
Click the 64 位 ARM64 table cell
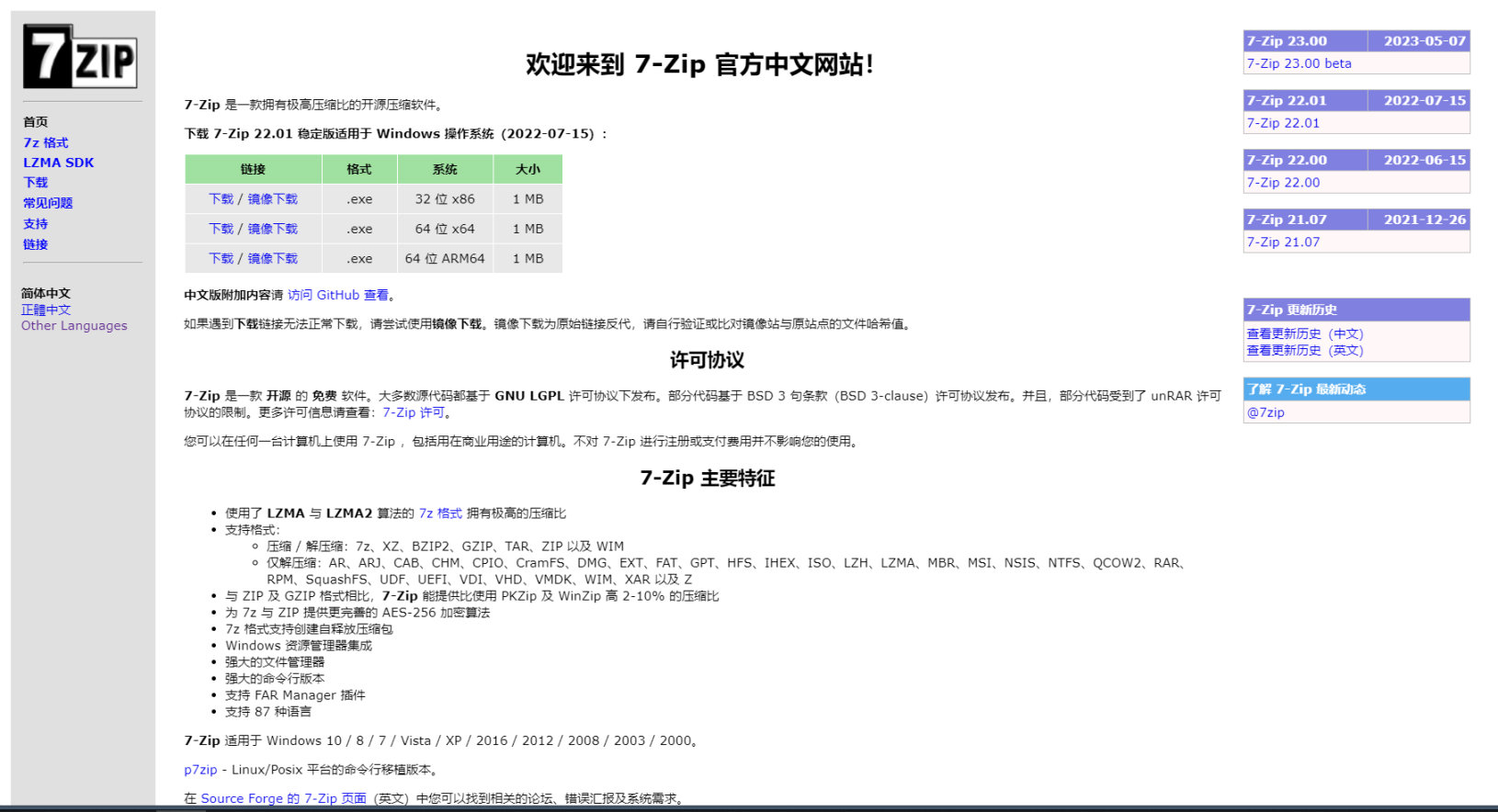pyautogui.click(x=445, y=259)
